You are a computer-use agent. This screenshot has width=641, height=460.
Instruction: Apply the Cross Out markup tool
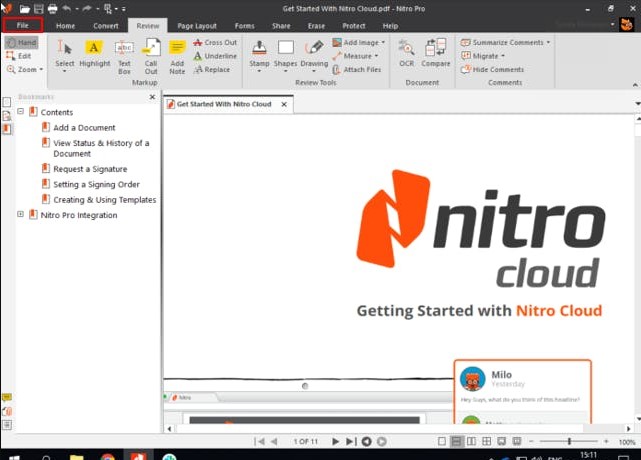coord(215,43)
